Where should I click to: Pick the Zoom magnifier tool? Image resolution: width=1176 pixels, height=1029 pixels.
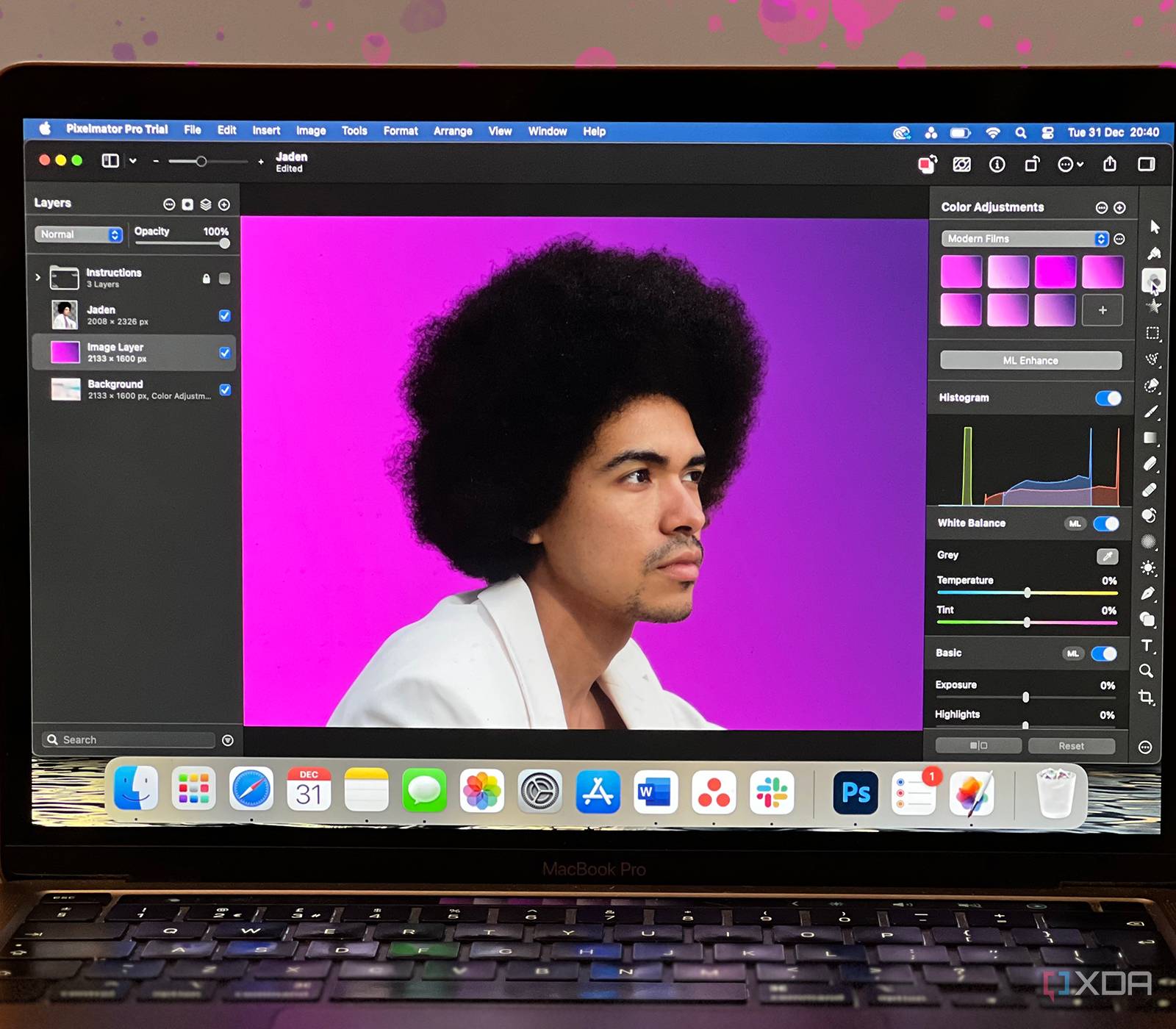click(1146, 671)
